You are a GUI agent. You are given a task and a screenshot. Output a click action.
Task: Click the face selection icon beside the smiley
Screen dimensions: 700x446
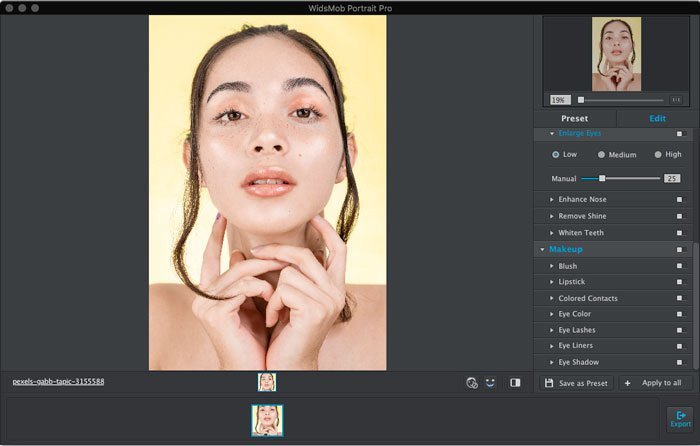tap(471, 382)
